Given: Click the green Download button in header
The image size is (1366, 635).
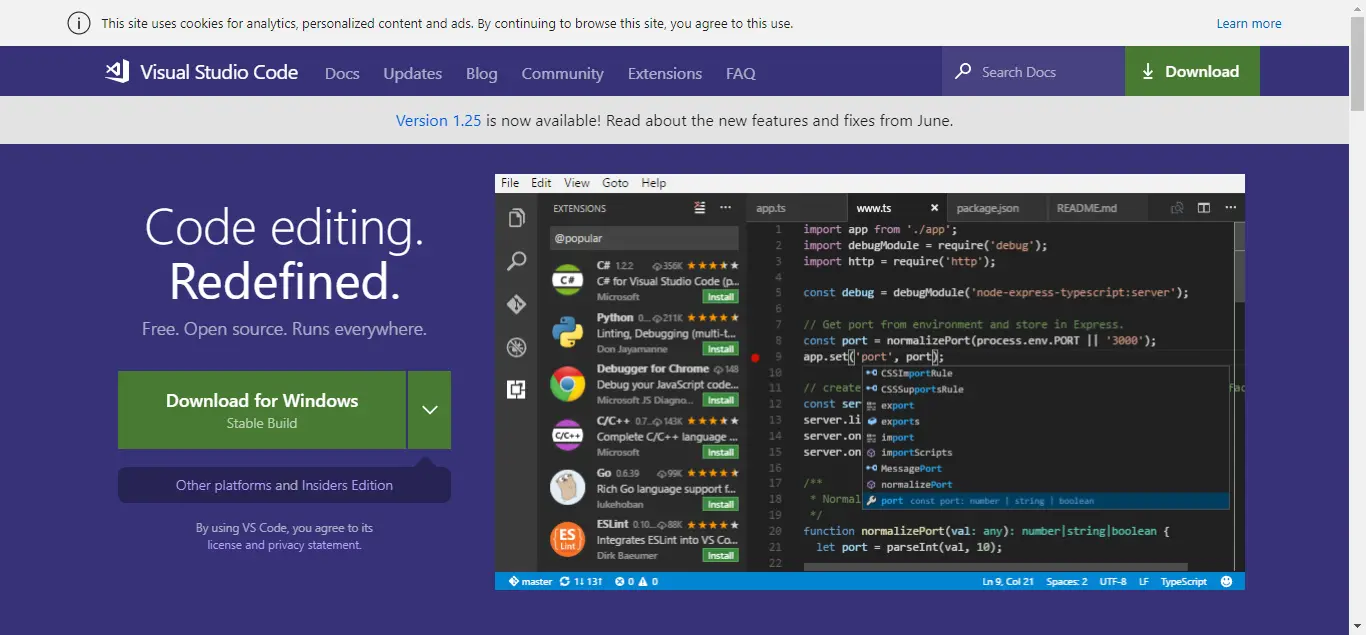Looking at the screenshot, I should (x=1192, y=71).
